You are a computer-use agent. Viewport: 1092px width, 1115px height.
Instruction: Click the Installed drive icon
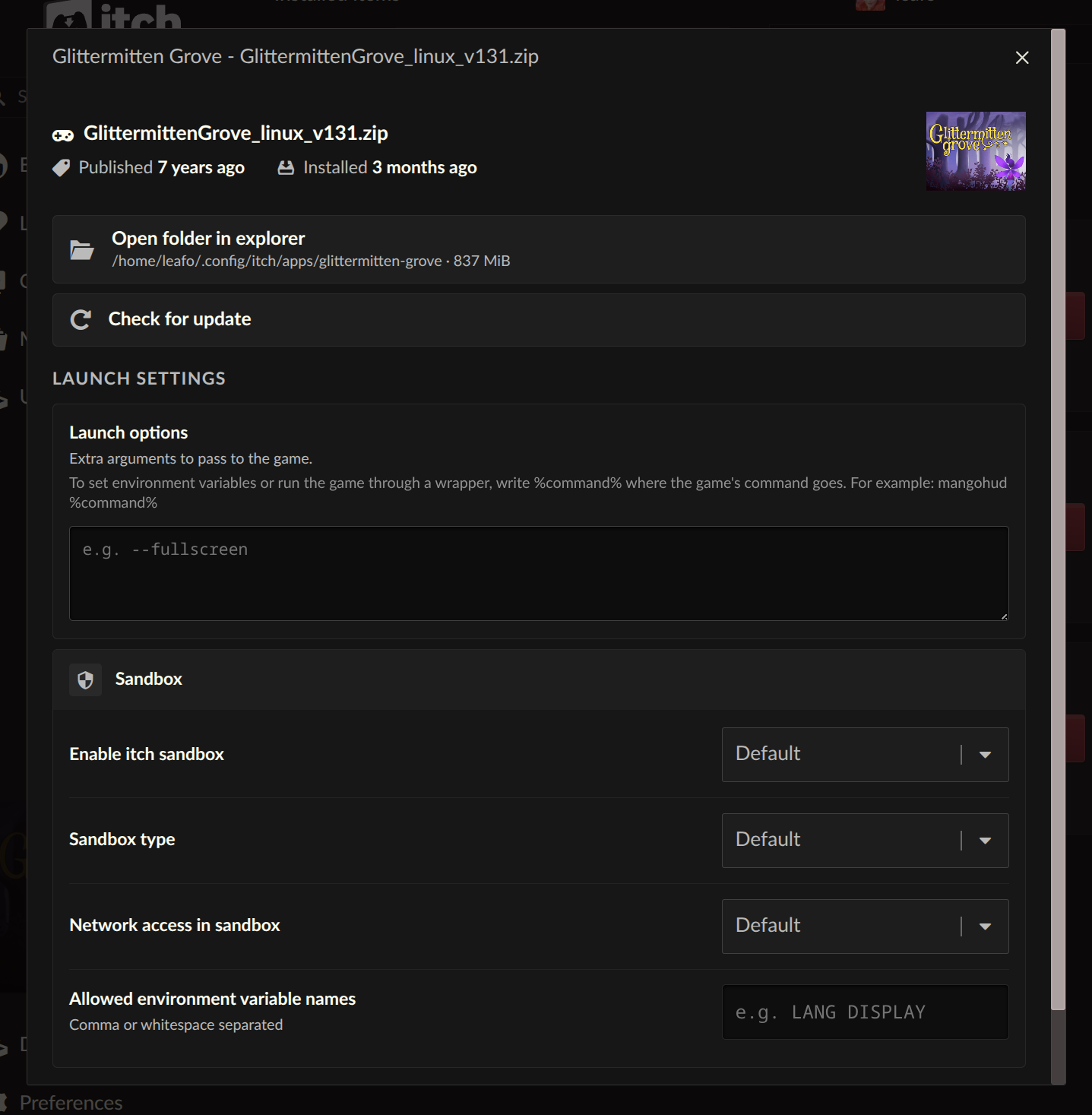[286, 168]
